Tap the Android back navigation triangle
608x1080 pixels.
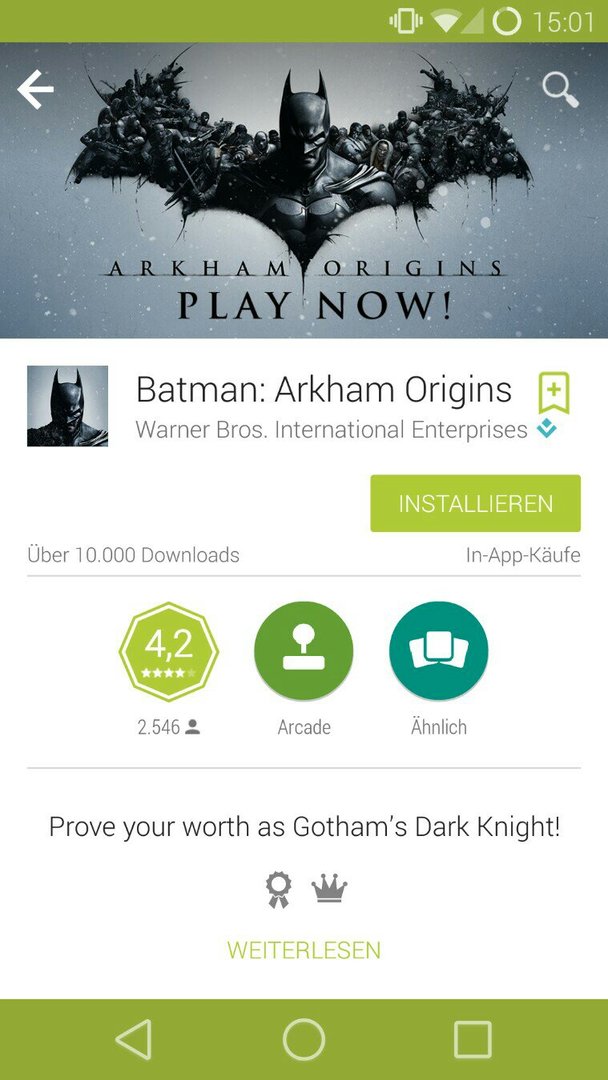click(134, 1039)
